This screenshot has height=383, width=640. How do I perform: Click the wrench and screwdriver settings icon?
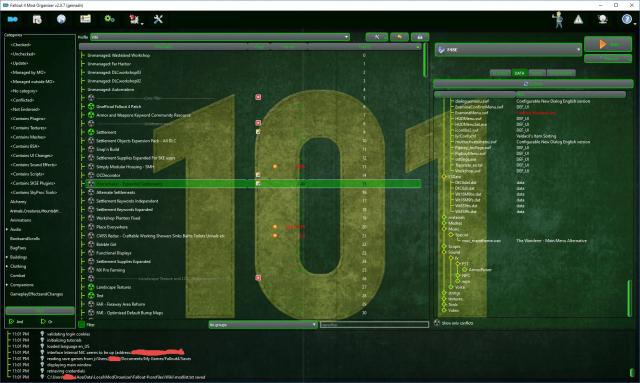(x=158, y=19)
